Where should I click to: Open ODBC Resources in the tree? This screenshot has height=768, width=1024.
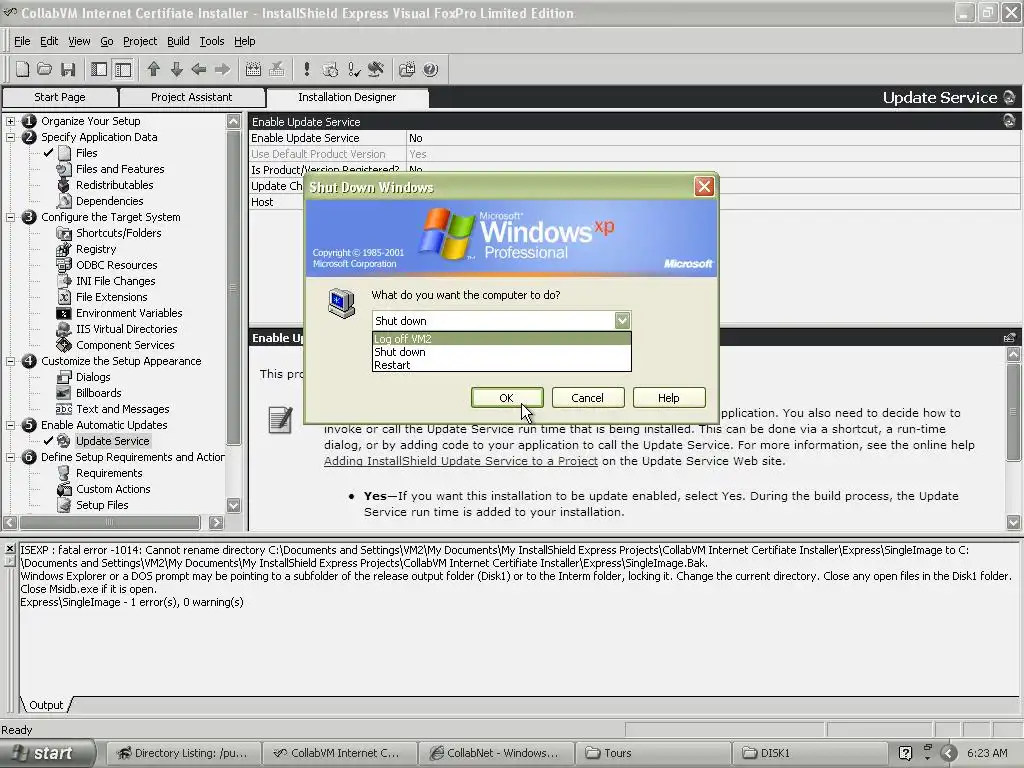[x=116, y=265]
